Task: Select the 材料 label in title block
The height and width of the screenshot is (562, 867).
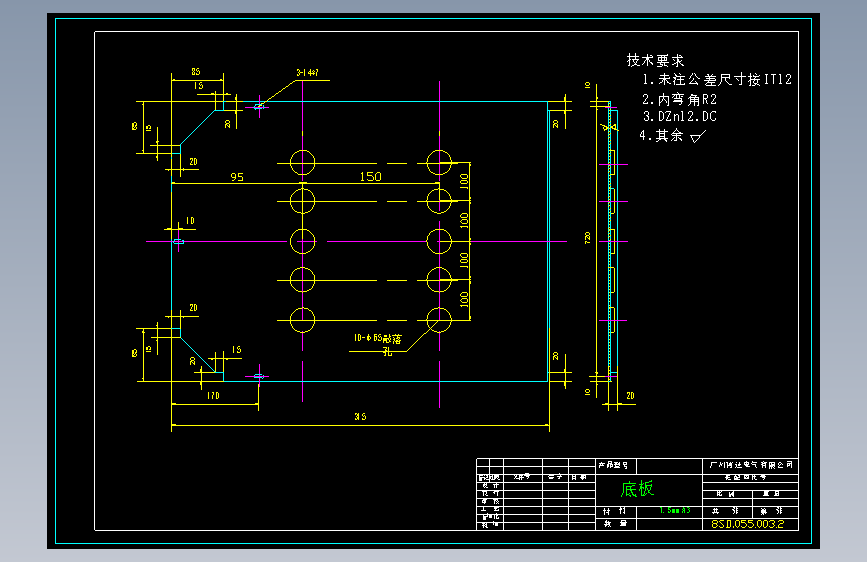Action: click(x=615, y=511)
